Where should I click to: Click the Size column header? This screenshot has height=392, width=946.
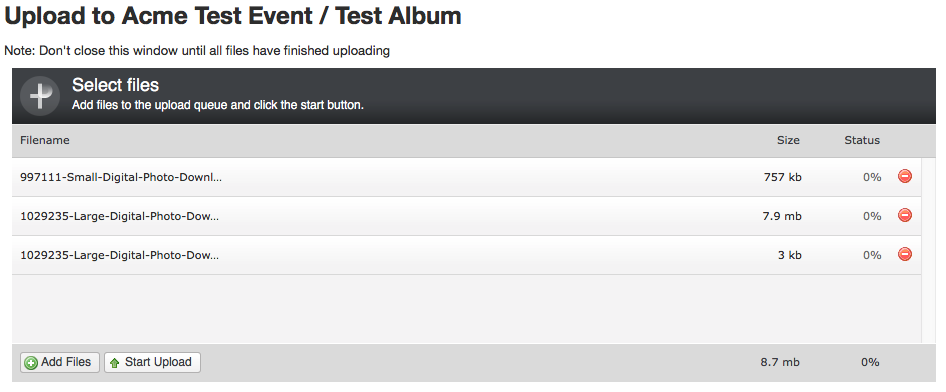pyautogui.click(x=788, y=140)
